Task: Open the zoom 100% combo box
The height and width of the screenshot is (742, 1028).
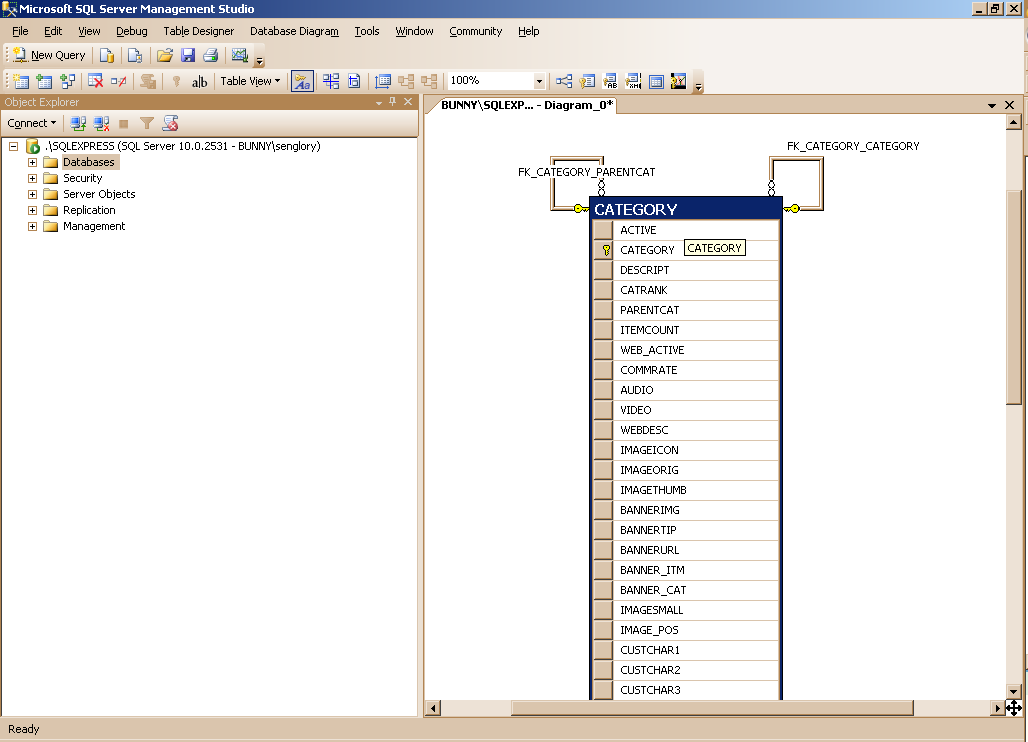Action: 539,81
